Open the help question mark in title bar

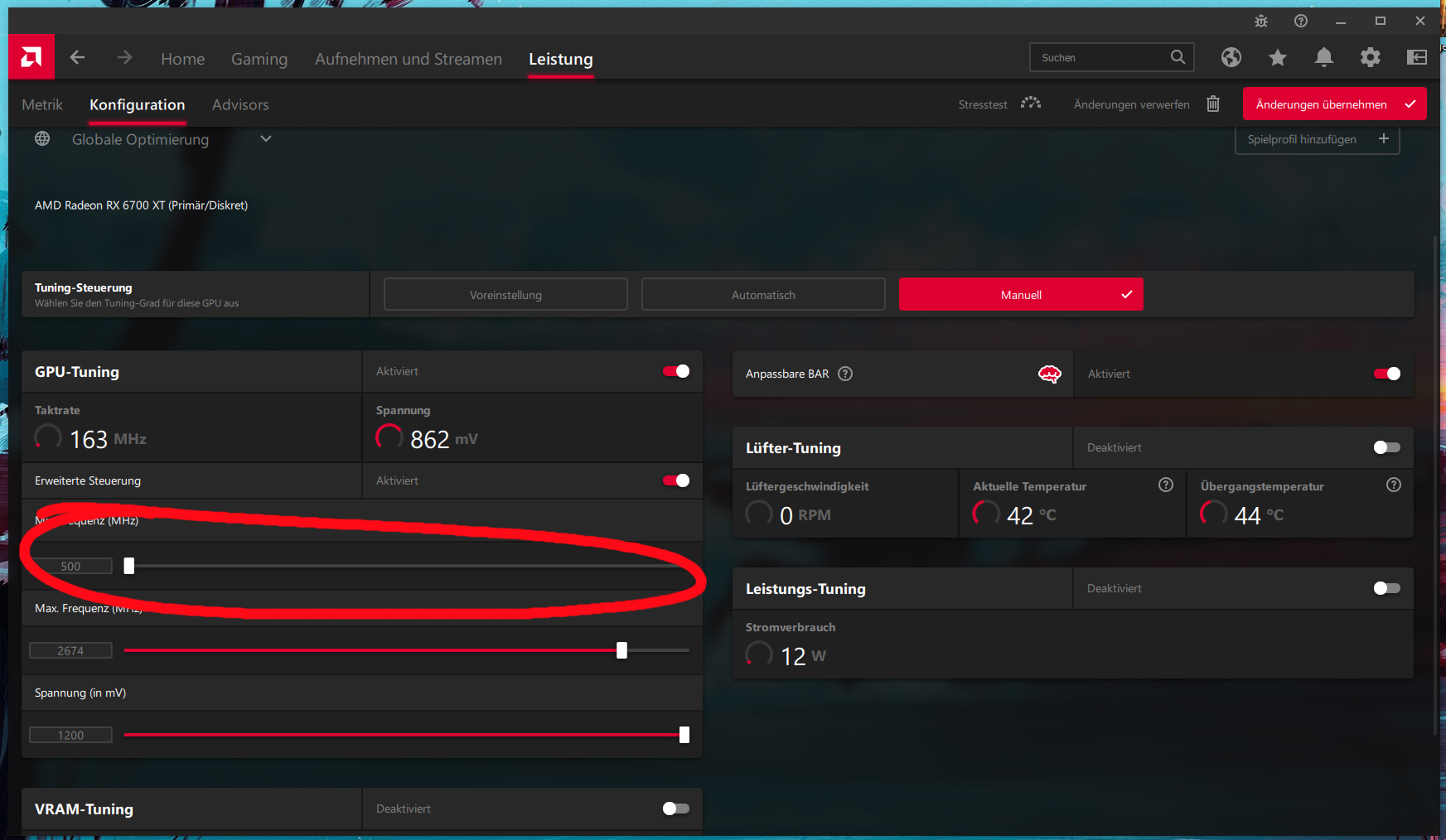1301,21
